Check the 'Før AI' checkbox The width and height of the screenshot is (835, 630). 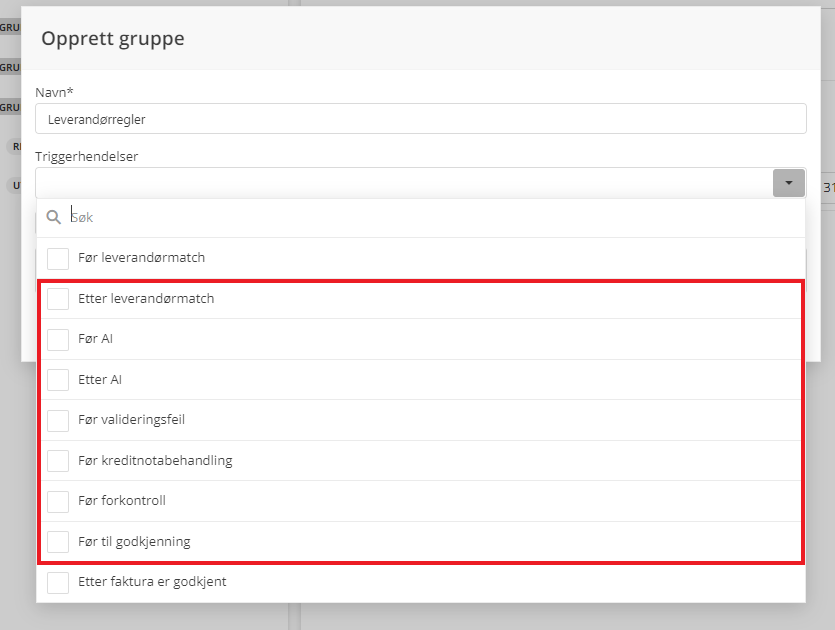58,339
